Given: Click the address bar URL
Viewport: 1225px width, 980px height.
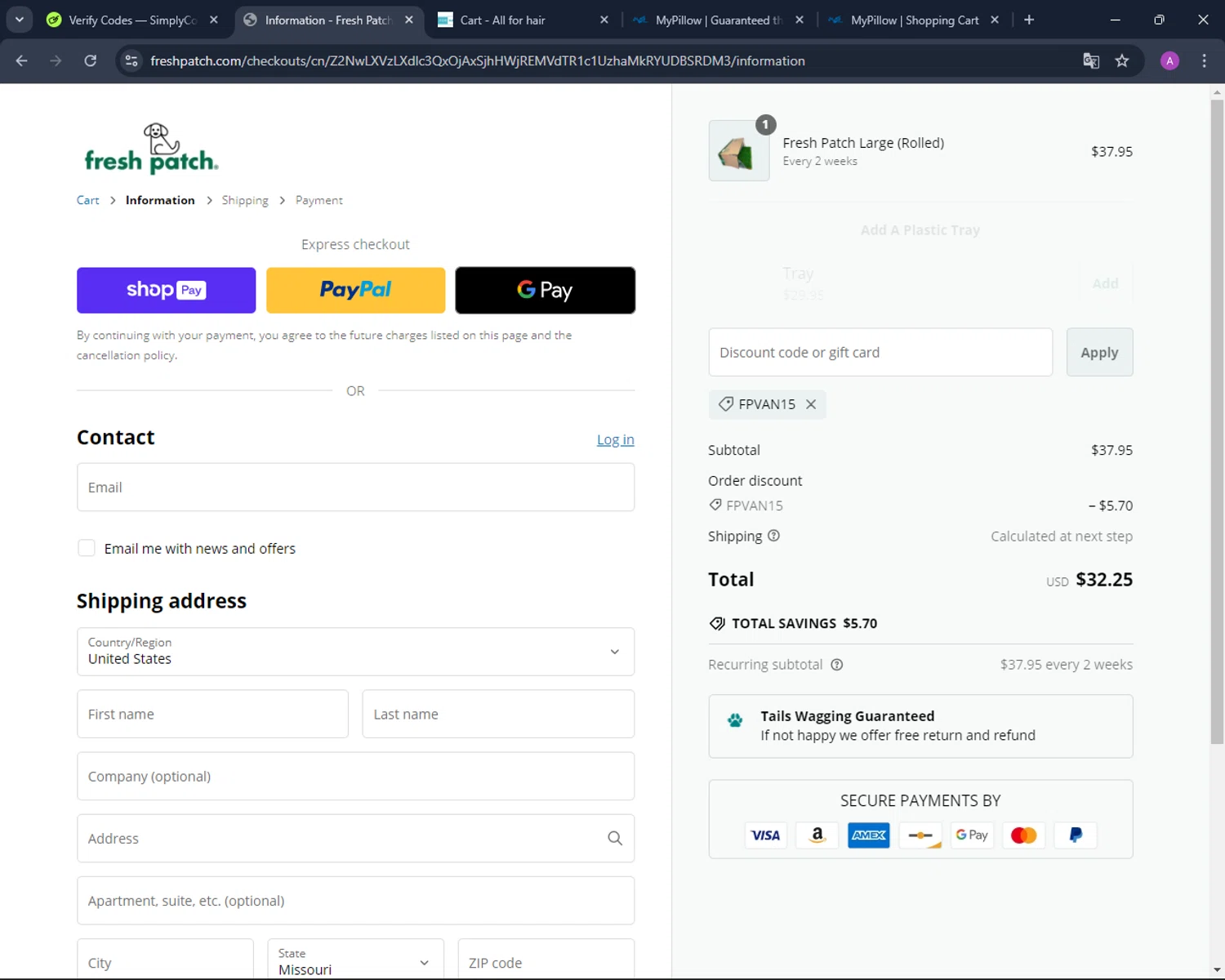Looking at the screenshot, I should 478,60.
